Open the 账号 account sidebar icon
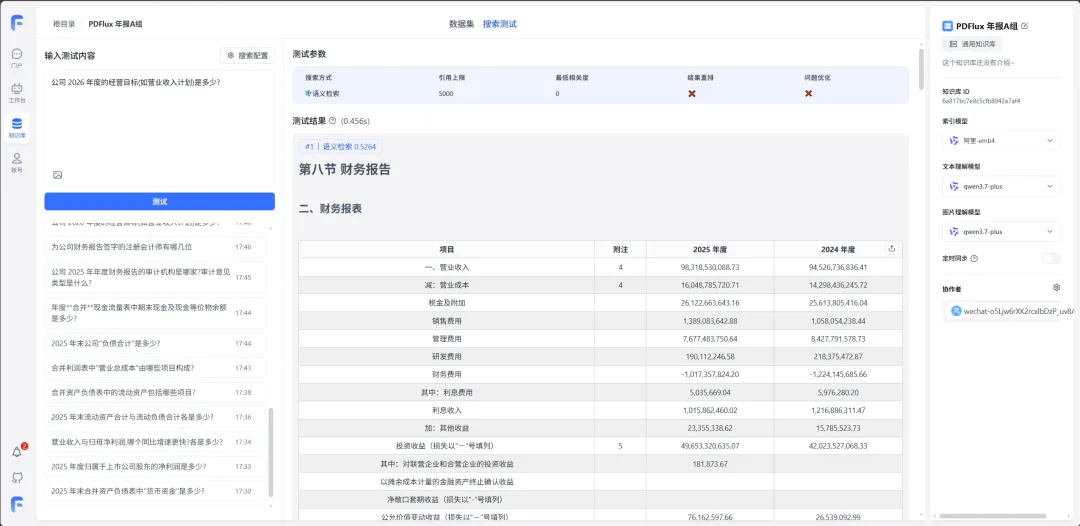 point(17,162)
